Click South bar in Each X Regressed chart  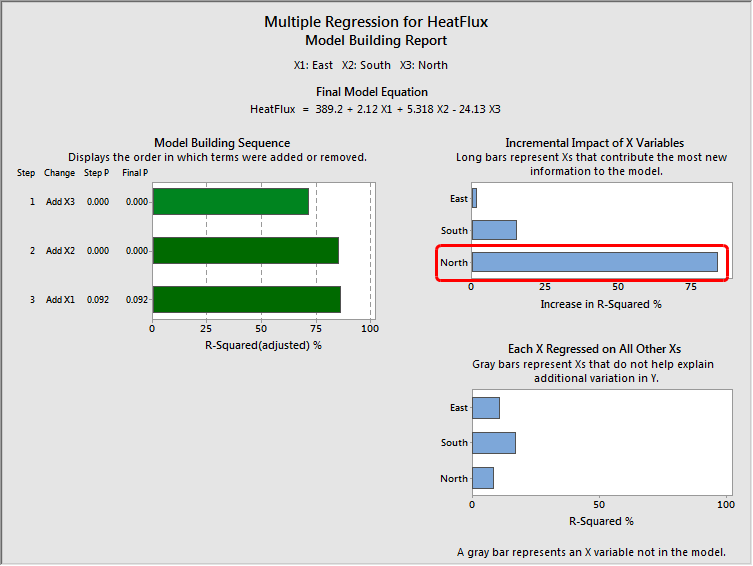pyautogui.click(x=493, y=442)
